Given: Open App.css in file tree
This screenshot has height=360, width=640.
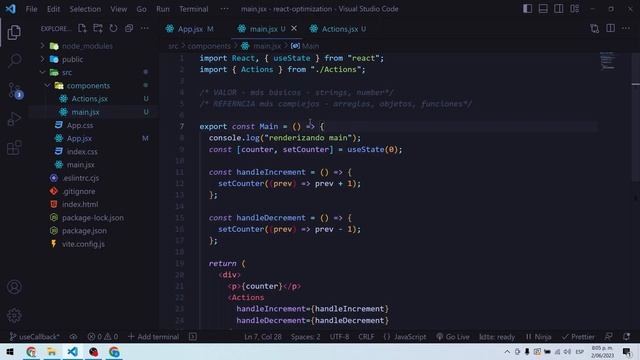Looking at the screenshot, I should click(80, 125).
